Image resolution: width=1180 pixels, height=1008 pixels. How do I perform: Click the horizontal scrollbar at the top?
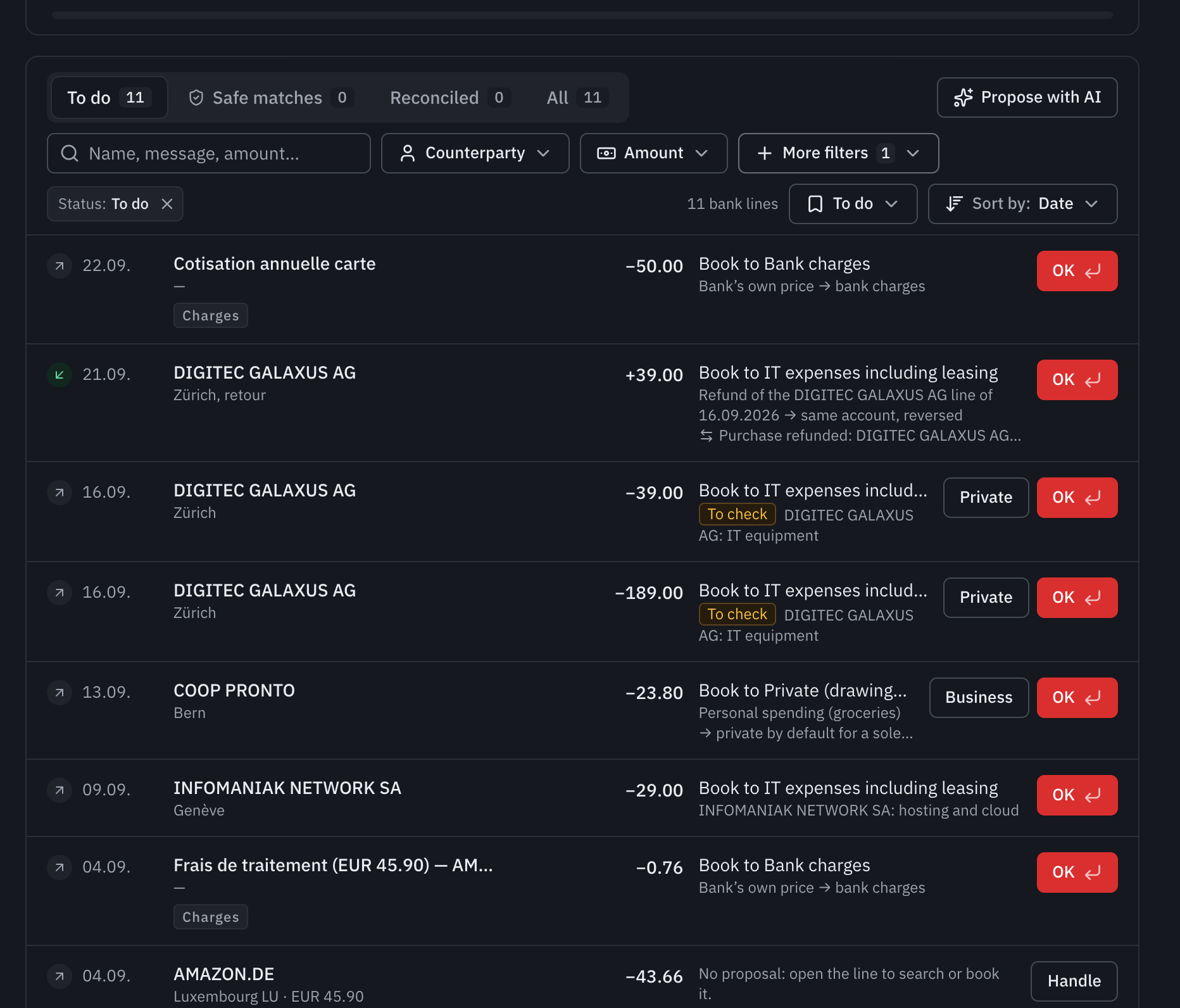point(582,15)
